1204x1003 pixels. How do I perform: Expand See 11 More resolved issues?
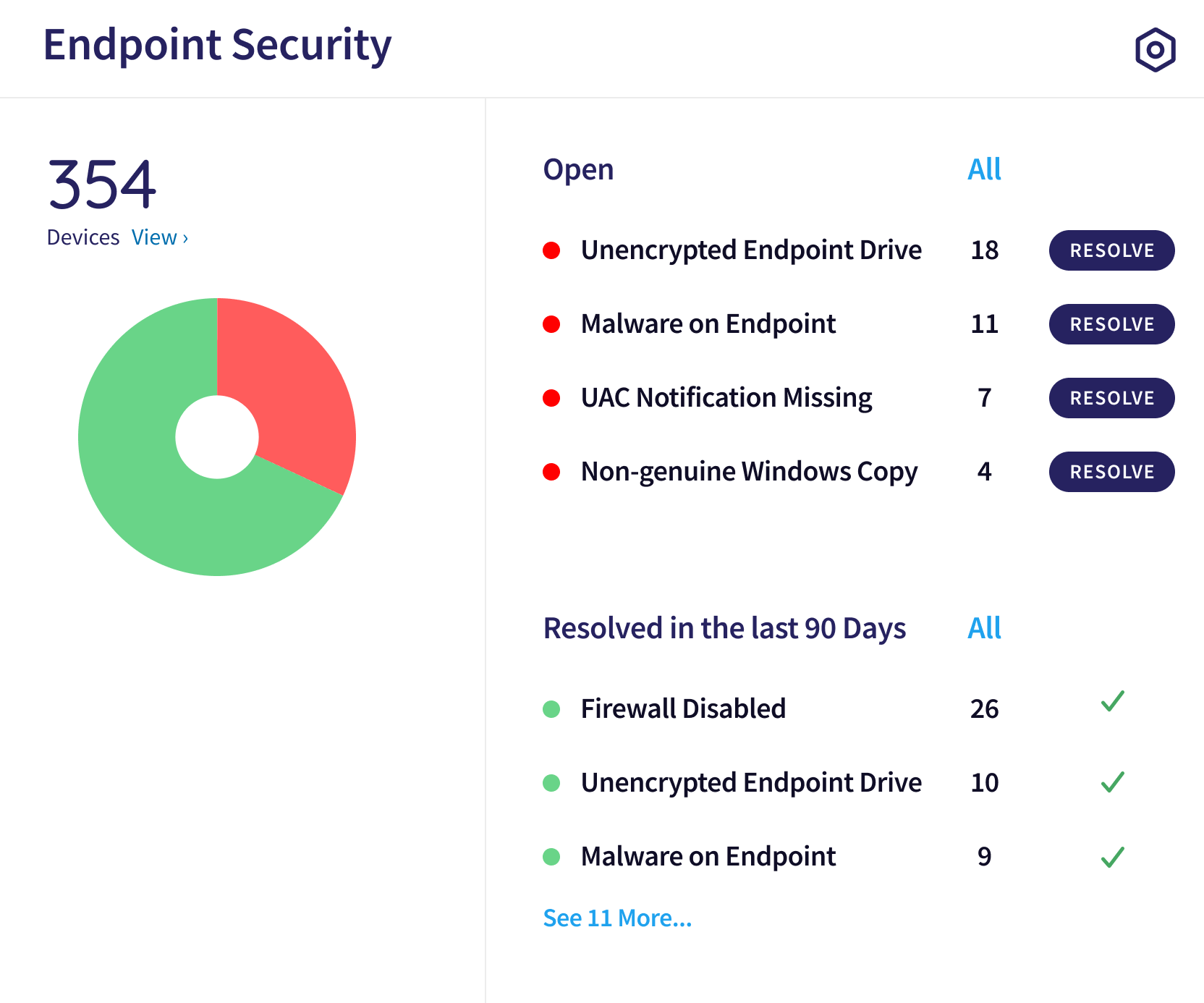click(x=617, y=918)
